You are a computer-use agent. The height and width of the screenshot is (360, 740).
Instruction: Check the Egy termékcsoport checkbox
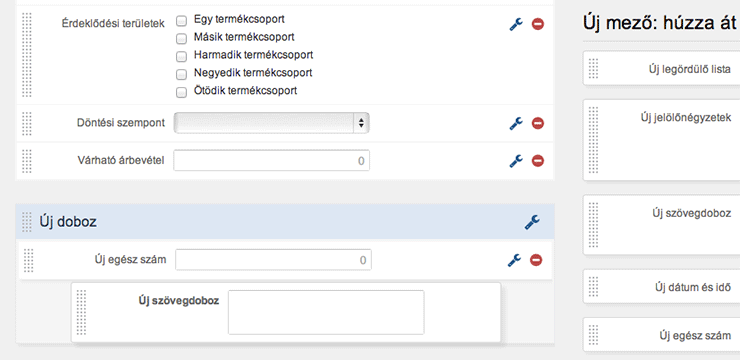pos(181,21)
